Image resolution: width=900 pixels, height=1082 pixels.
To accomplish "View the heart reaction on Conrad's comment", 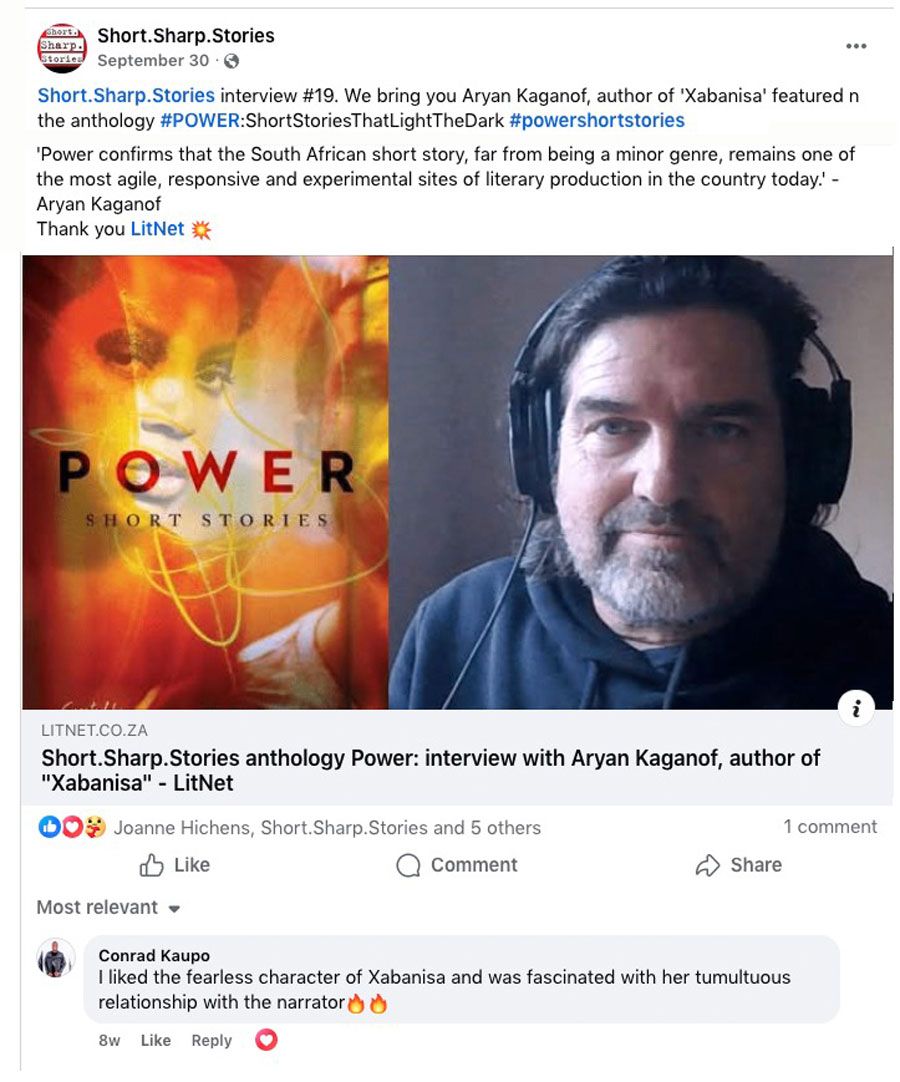I will coord(266,1039).
